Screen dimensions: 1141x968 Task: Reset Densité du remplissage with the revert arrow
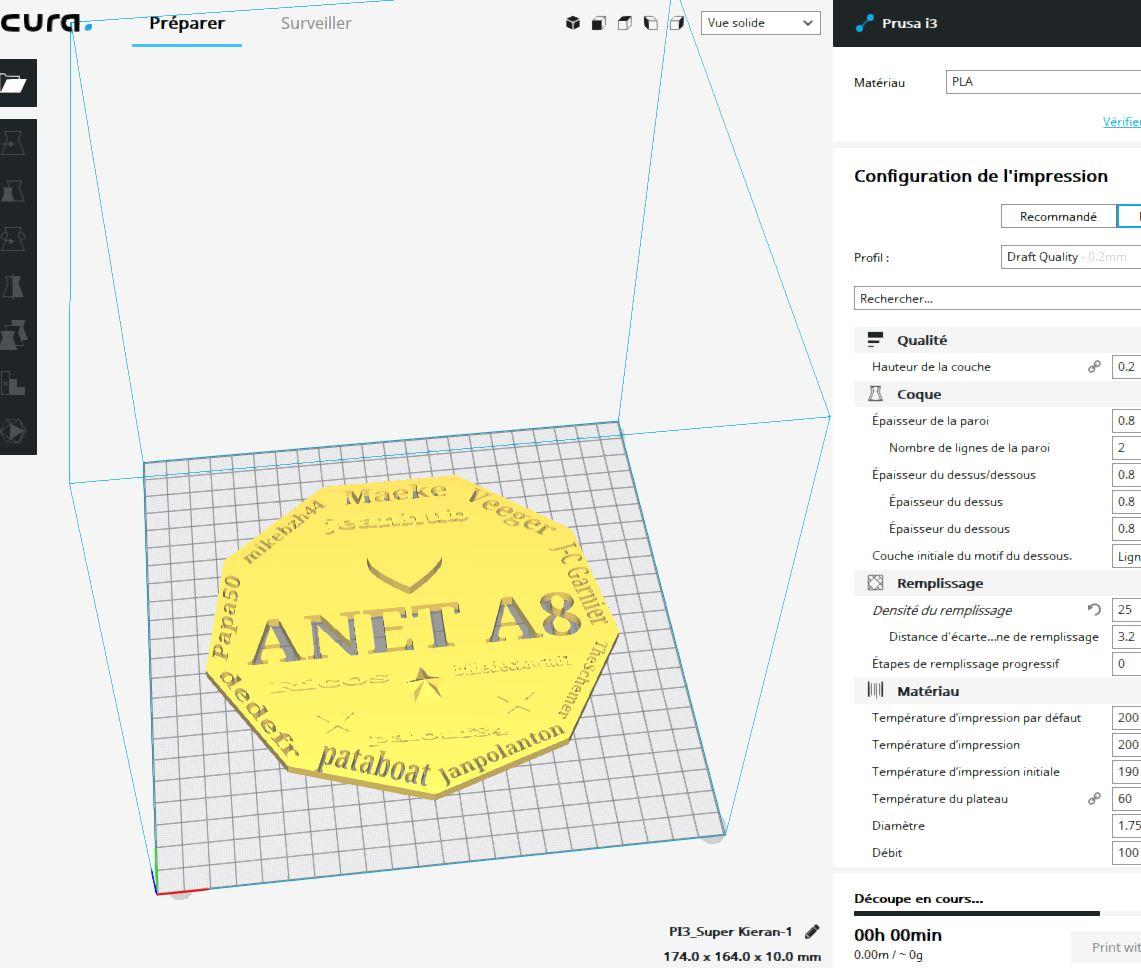pyautogui.click(x=1094, y=610)
